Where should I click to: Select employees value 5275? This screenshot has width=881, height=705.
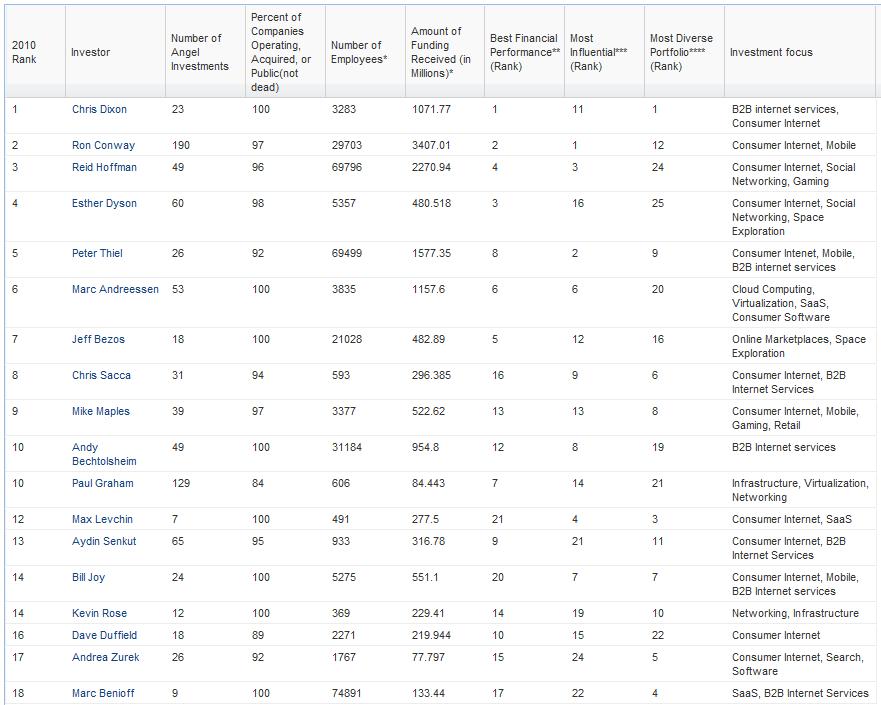(344, 577)
